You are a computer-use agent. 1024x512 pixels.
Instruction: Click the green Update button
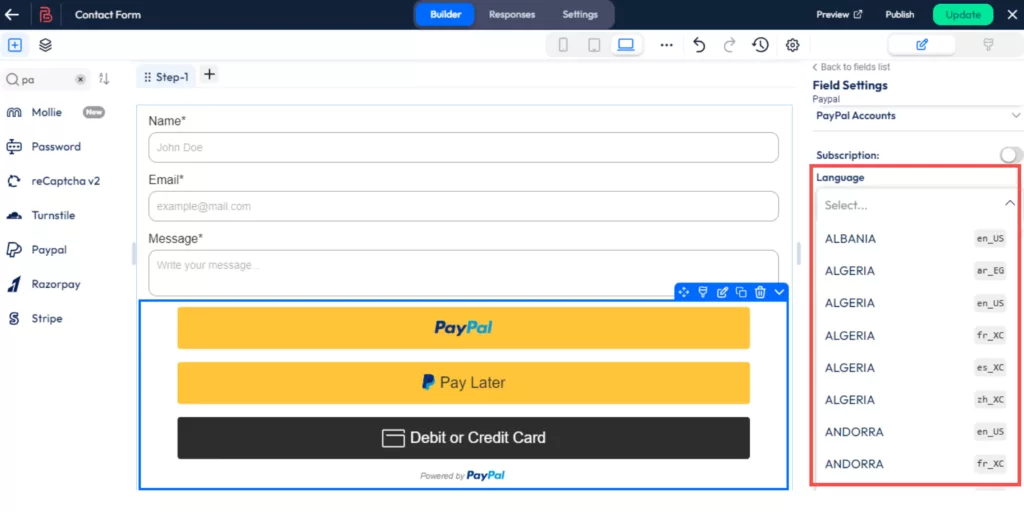tap(963, 14)
